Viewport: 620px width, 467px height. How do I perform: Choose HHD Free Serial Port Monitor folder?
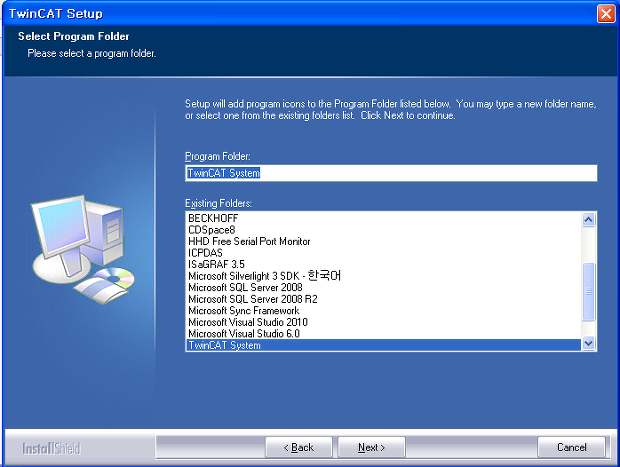click(384, 241)
